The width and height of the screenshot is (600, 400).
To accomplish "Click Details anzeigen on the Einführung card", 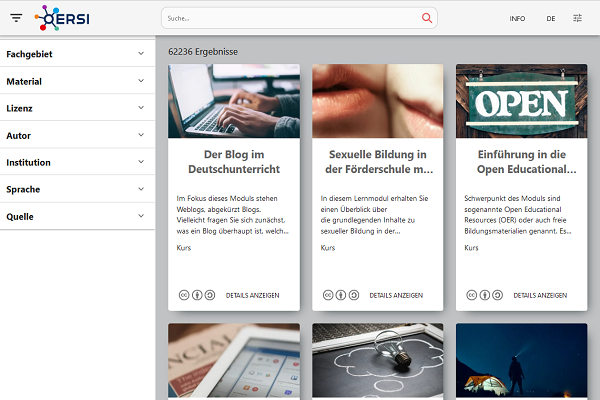I will click(x=540, y=295).
